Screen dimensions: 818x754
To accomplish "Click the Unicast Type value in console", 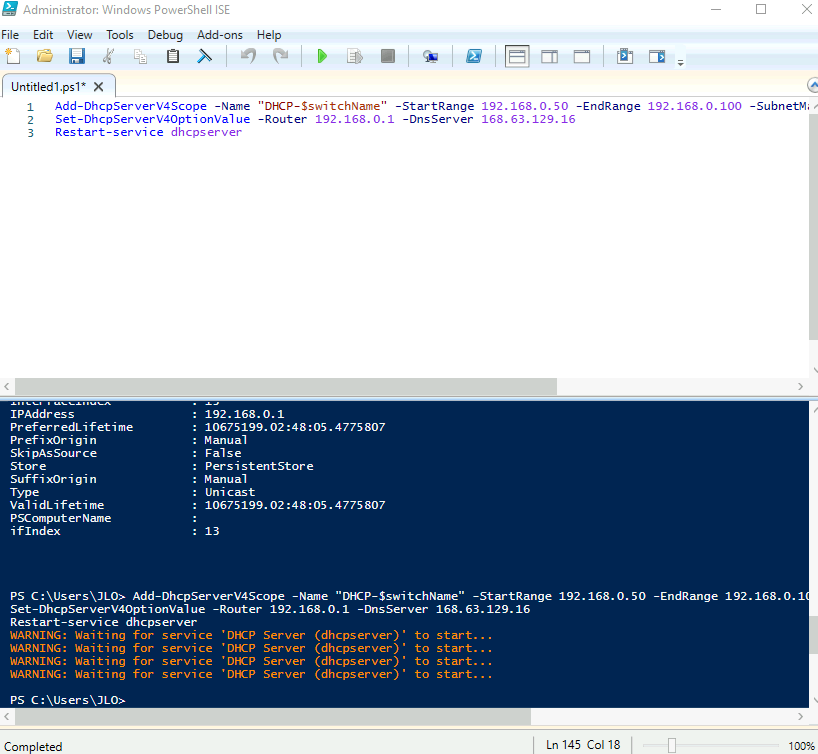I will [x=230, y=492].
